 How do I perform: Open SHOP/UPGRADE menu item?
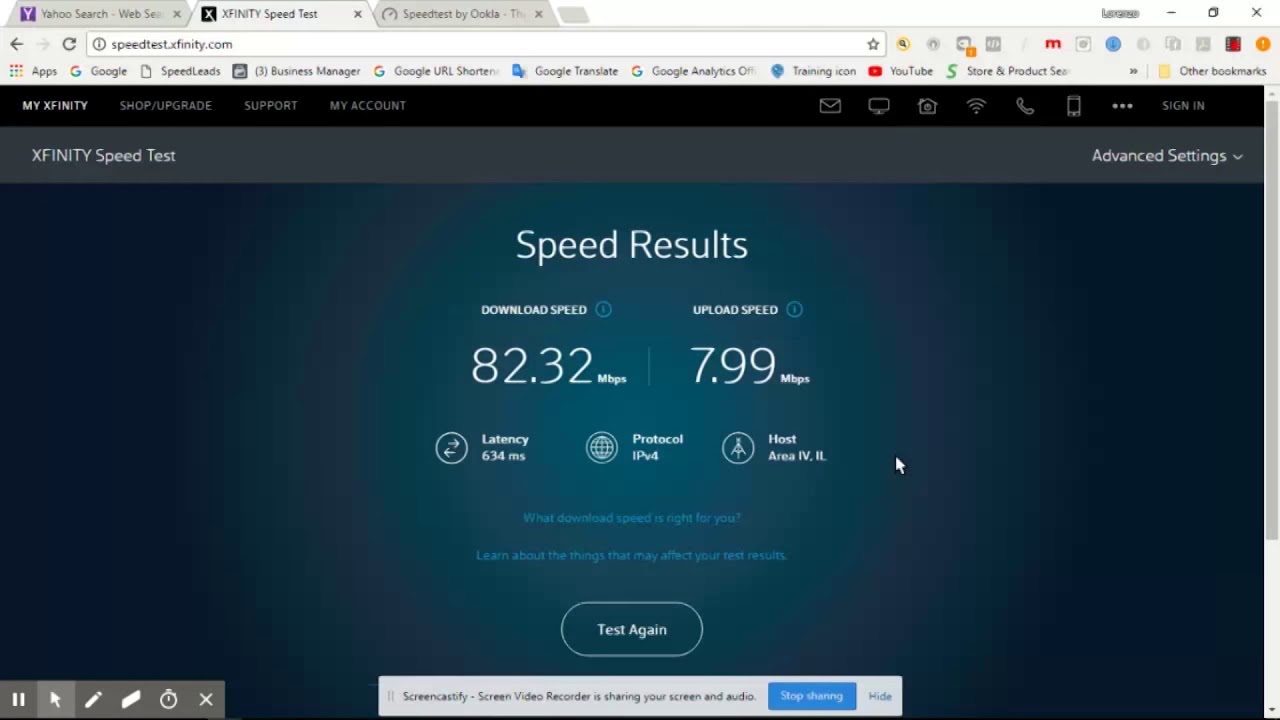point(166,105)
